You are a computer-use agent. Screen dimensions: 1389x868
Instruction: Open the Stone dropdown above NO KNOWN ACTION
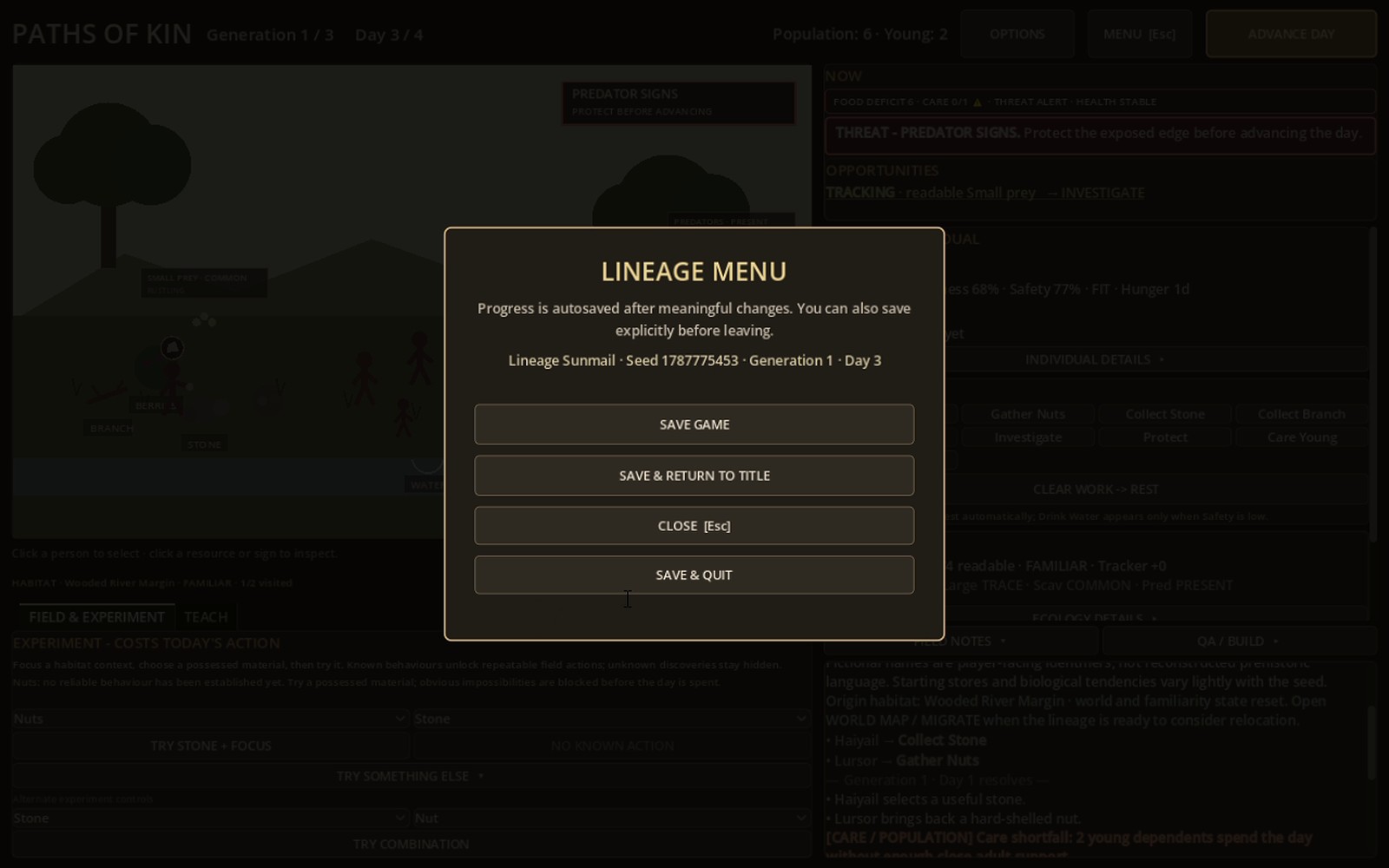click(612, 719)
